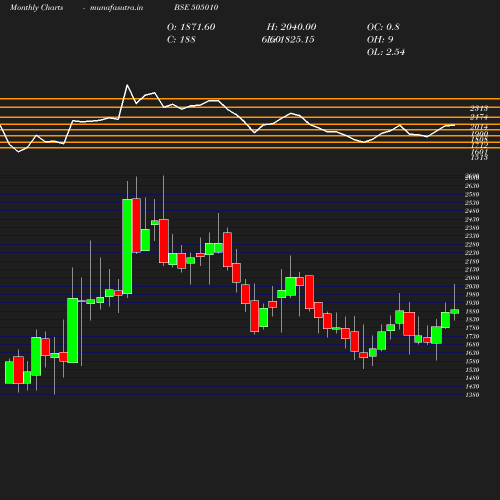The image size is (500, 500).
Task: Click the 2313 level label on the line chart
Action: 479,108
